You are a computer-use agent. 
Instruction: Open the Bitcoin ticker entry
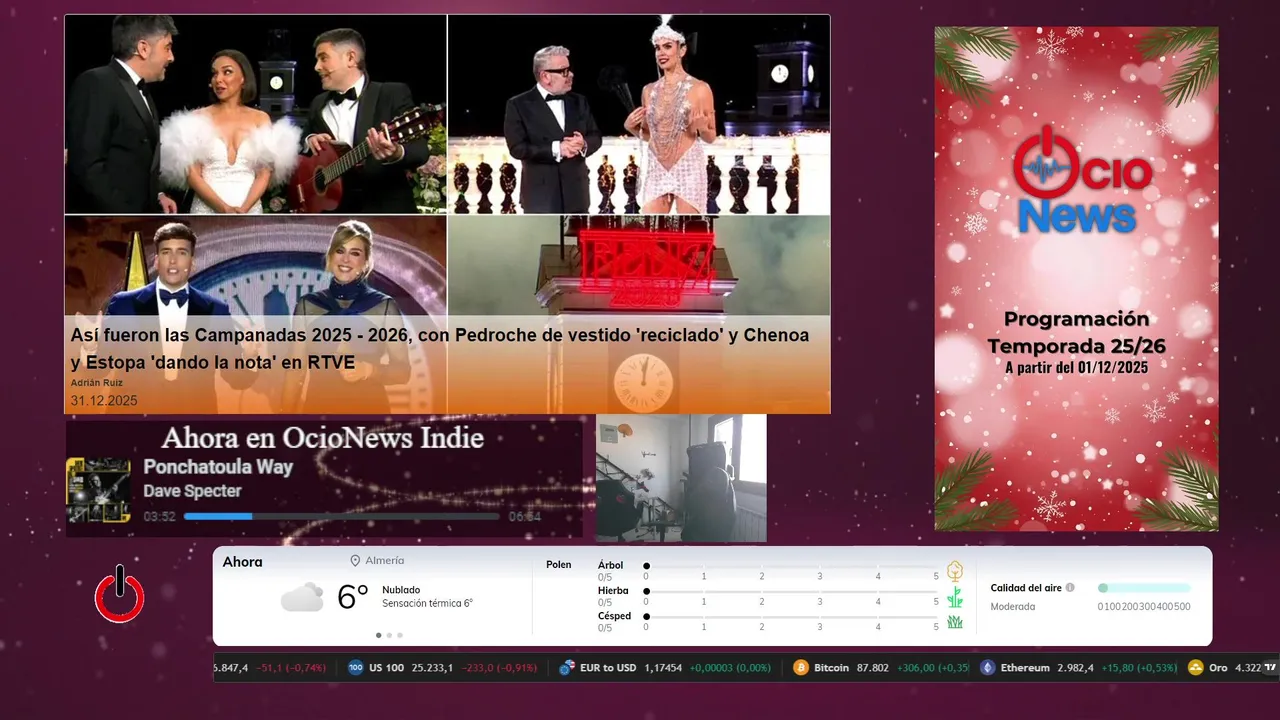[881, 668]
